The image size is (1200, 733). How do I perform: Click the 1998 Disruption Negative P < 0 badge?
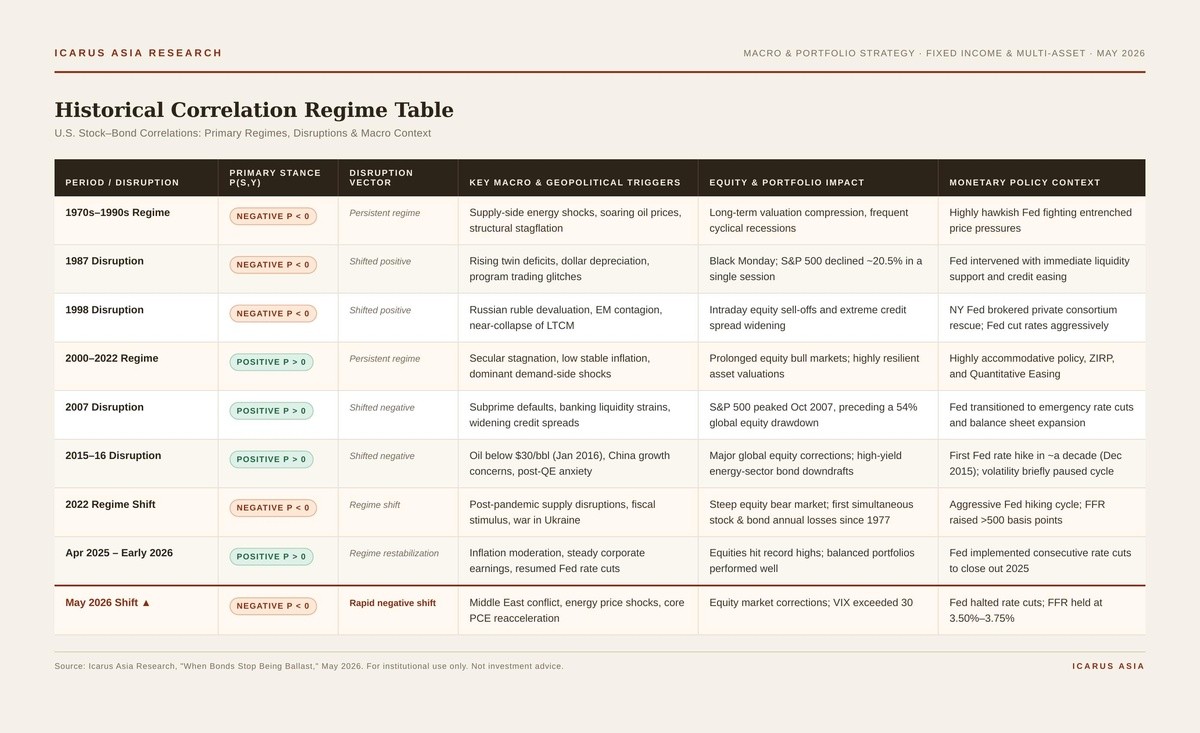tap(273, 313)
